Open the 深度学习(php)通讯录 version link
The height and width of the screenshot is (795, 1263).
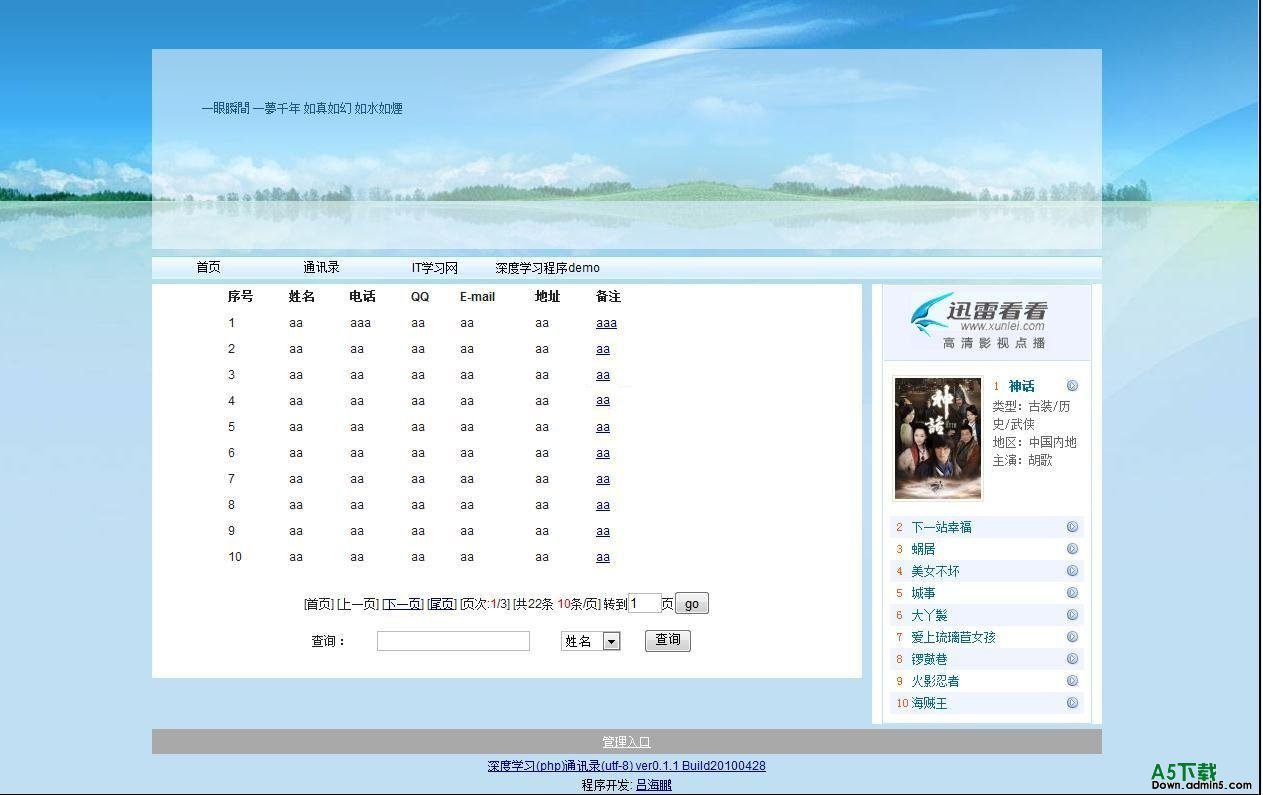click(627, 766)
